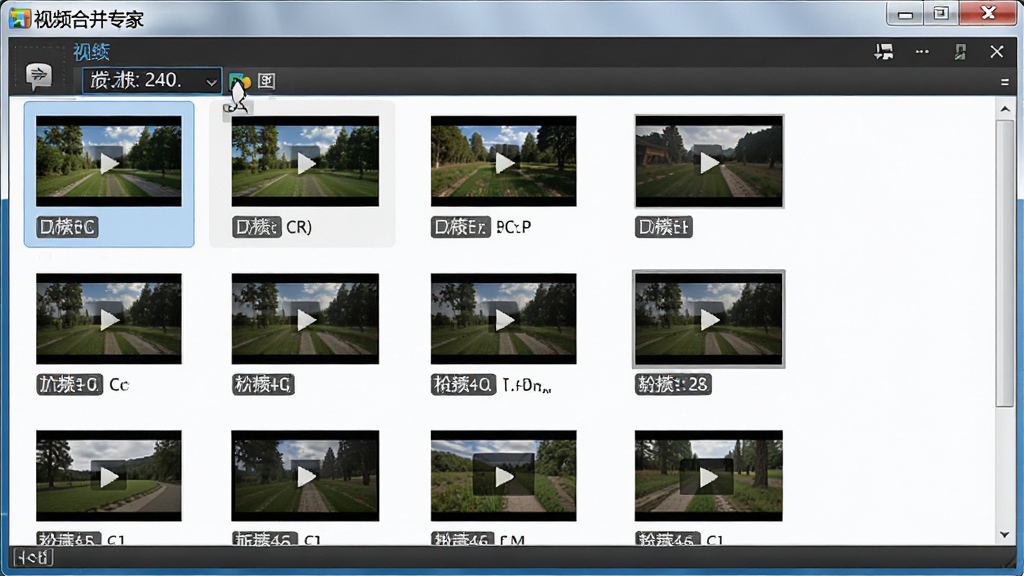Pick the video thumbnail labeled :28

click(x=709, y=319)
